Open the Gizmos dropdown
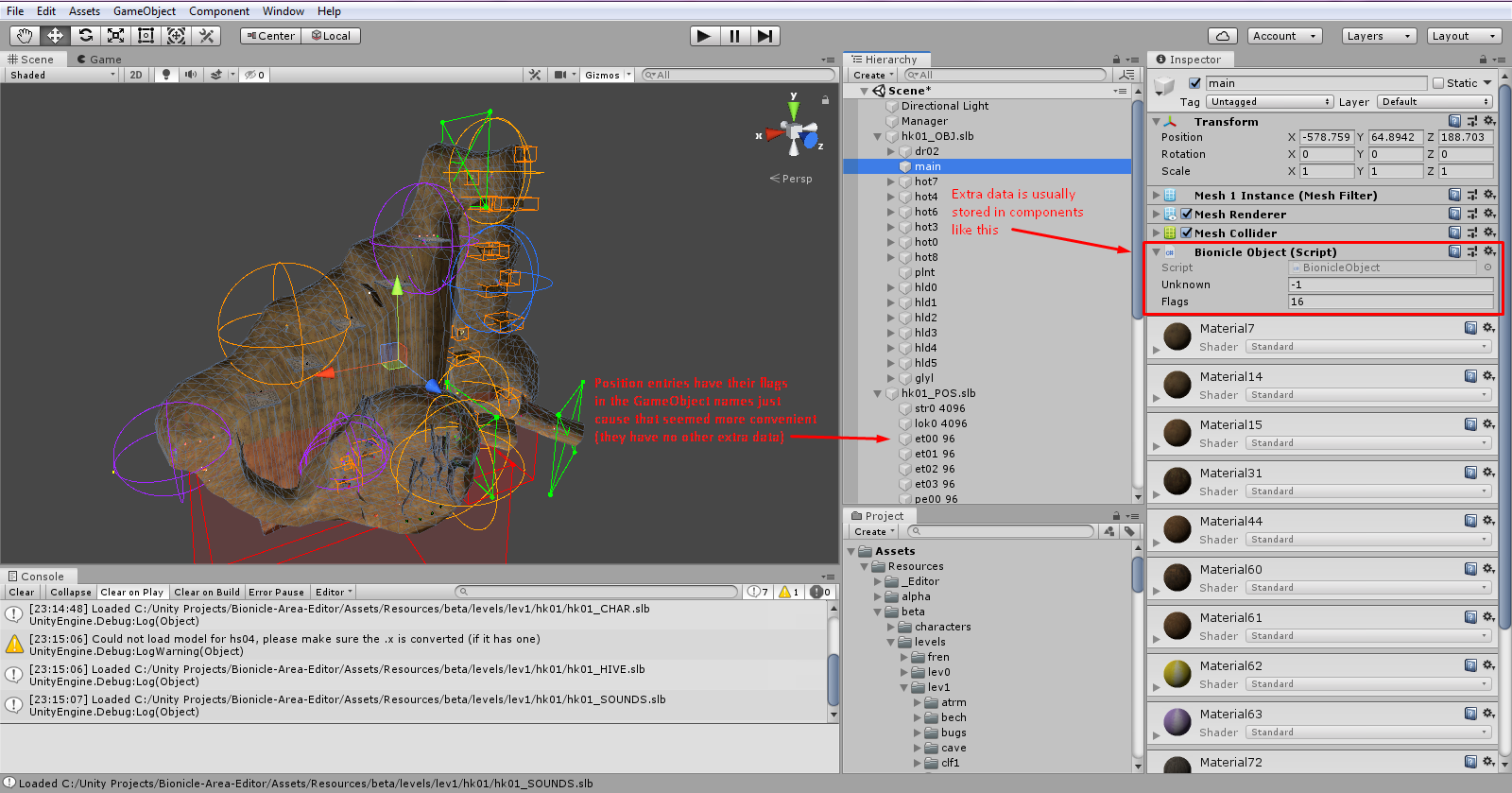This screenshot has width=1512, height=793. 607,75
